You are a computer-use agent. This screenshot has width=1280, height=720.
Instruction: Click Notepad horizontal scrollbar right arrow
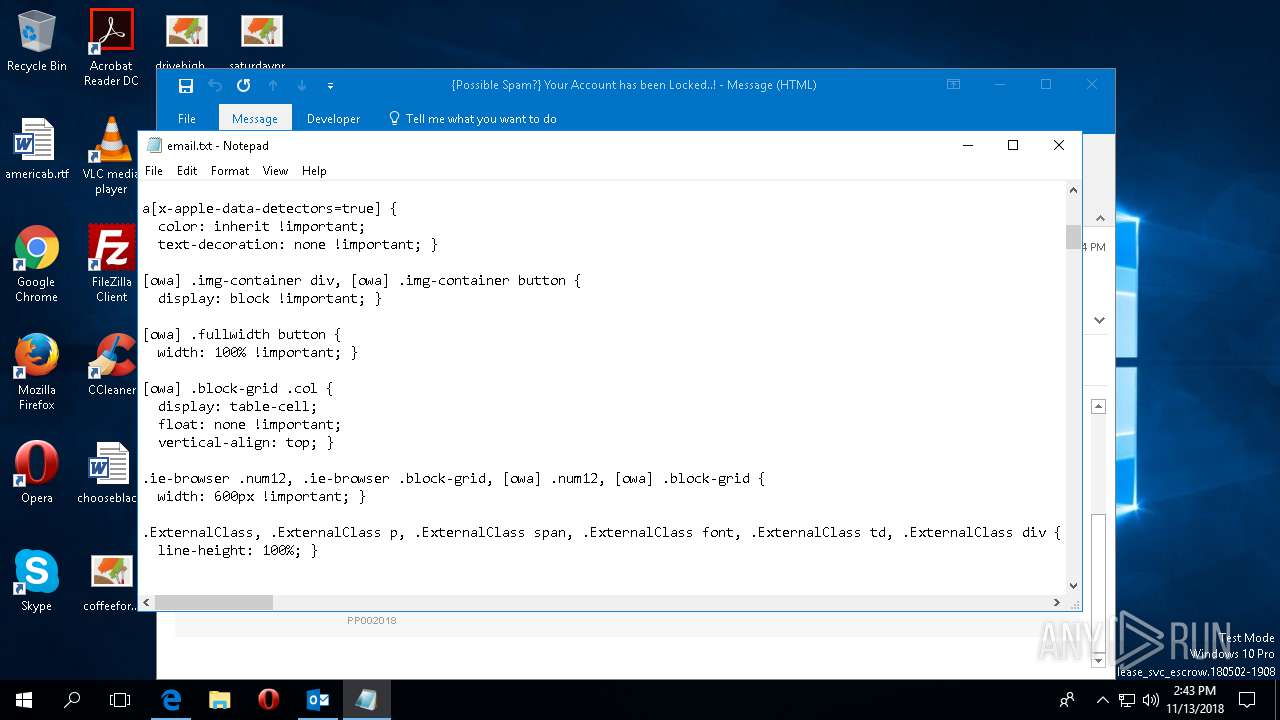tap(1057, 602)
